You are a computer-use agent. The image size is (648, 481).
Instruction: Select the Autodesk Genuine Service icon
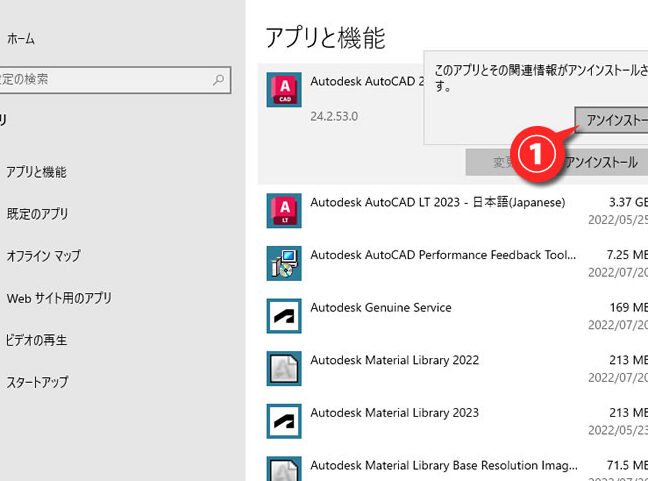coord(285,316)
